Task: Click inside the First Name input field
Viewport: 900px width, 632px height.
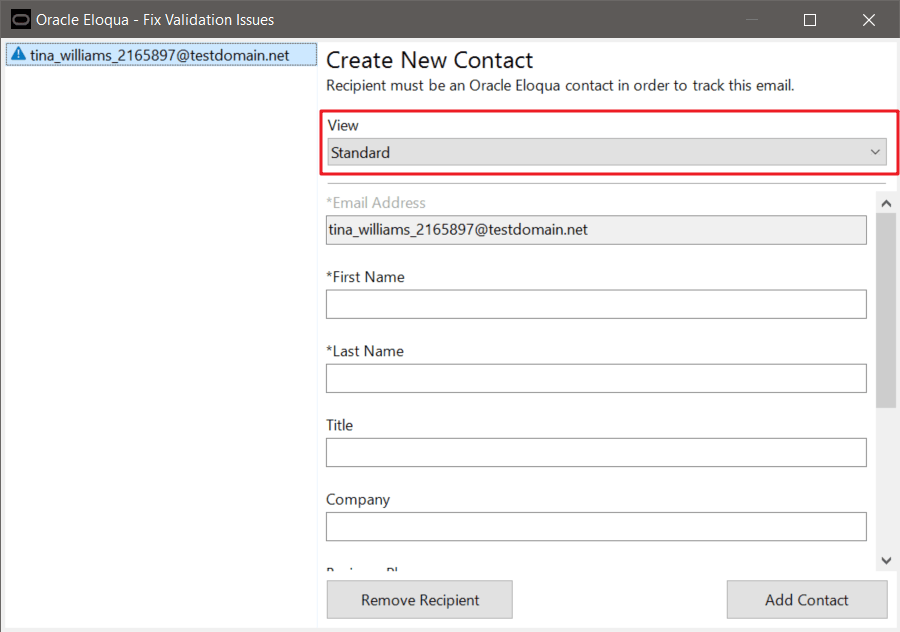Action: click(x=596, y=304)
